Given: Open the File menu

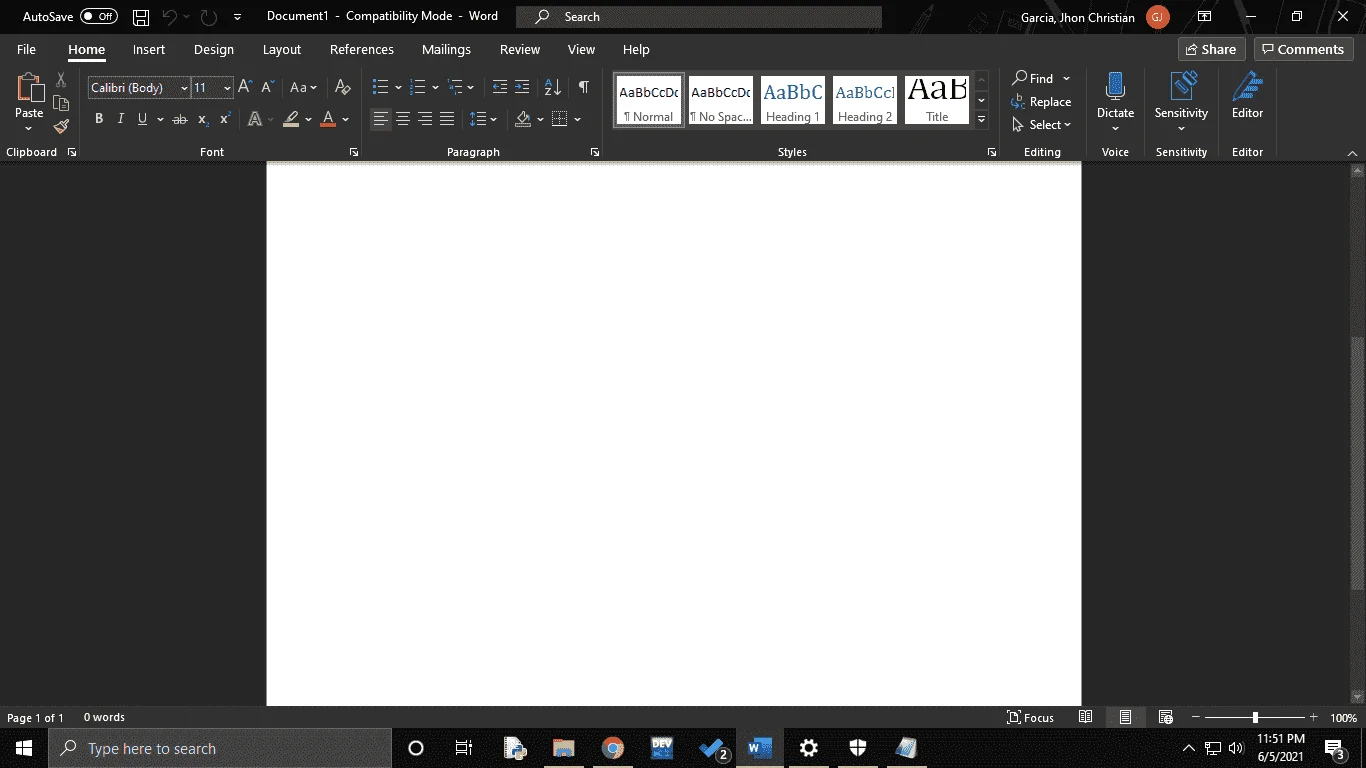Looking at the screenshot, I should [26, 49].
